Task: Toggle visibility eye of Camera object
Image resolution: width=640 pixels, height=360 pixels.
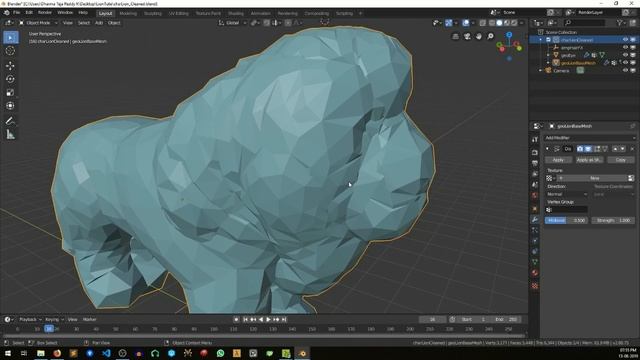Action: 625,71
